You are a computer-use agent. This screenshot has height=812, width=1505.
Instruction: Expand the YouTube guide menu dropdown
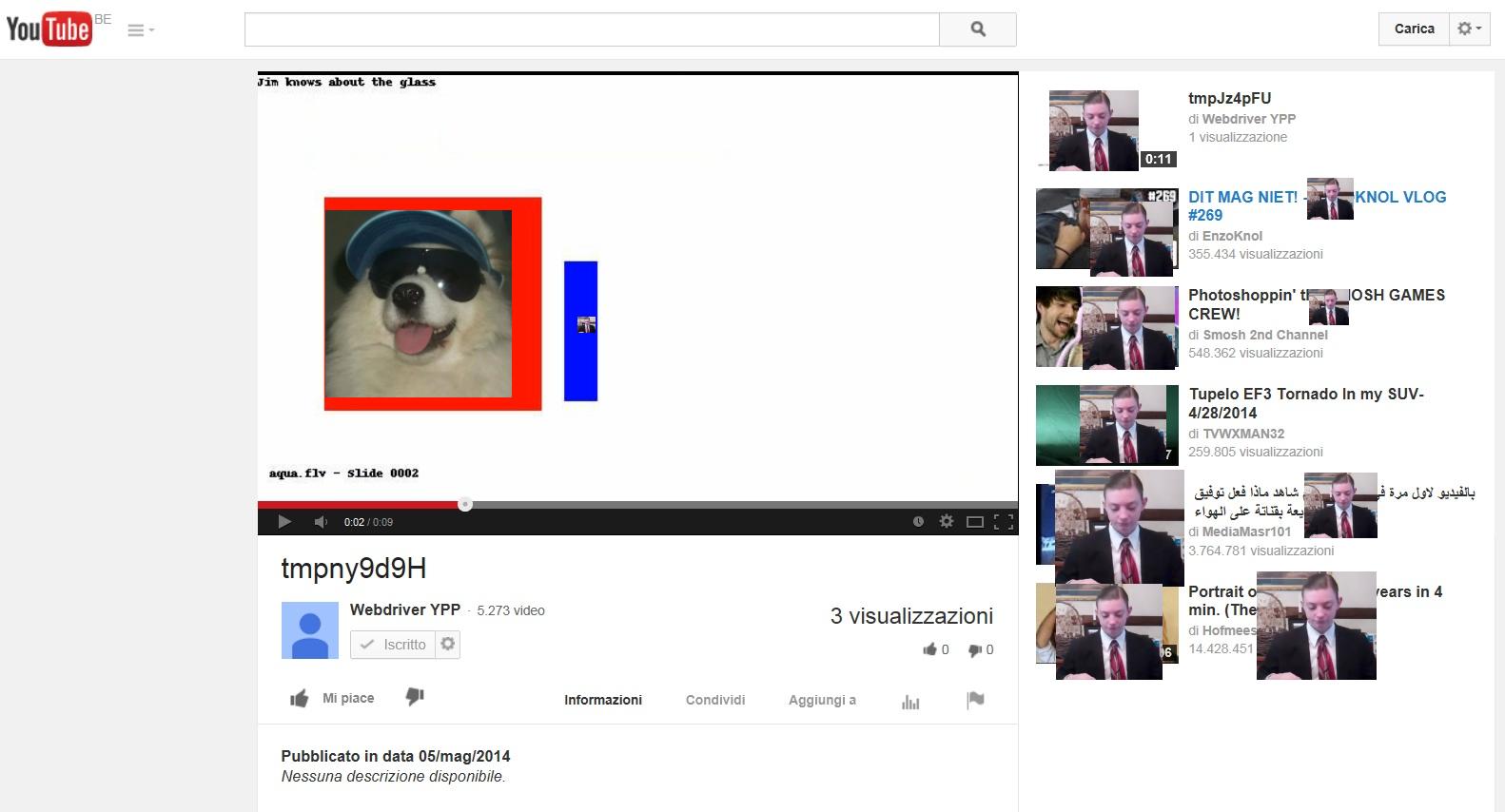140,30
